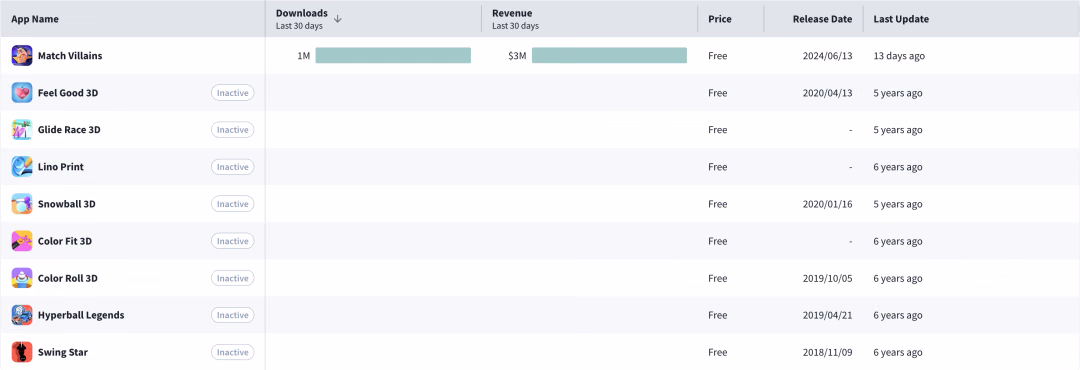
Task: Select the 1M downloads value
Action: [x=304, y=56]
